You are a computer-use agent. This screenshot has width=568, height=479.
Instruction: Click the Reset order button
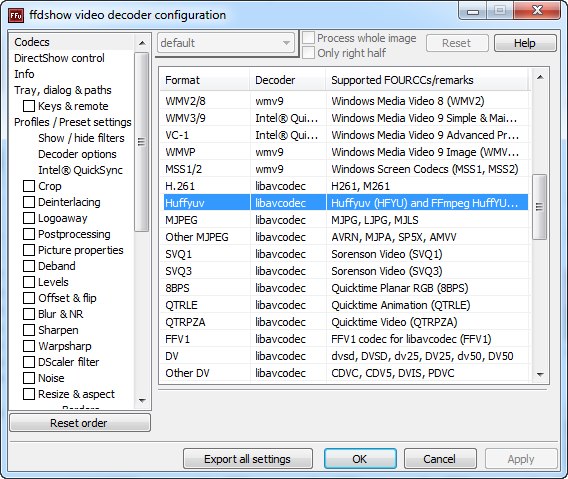coord(80,423)
